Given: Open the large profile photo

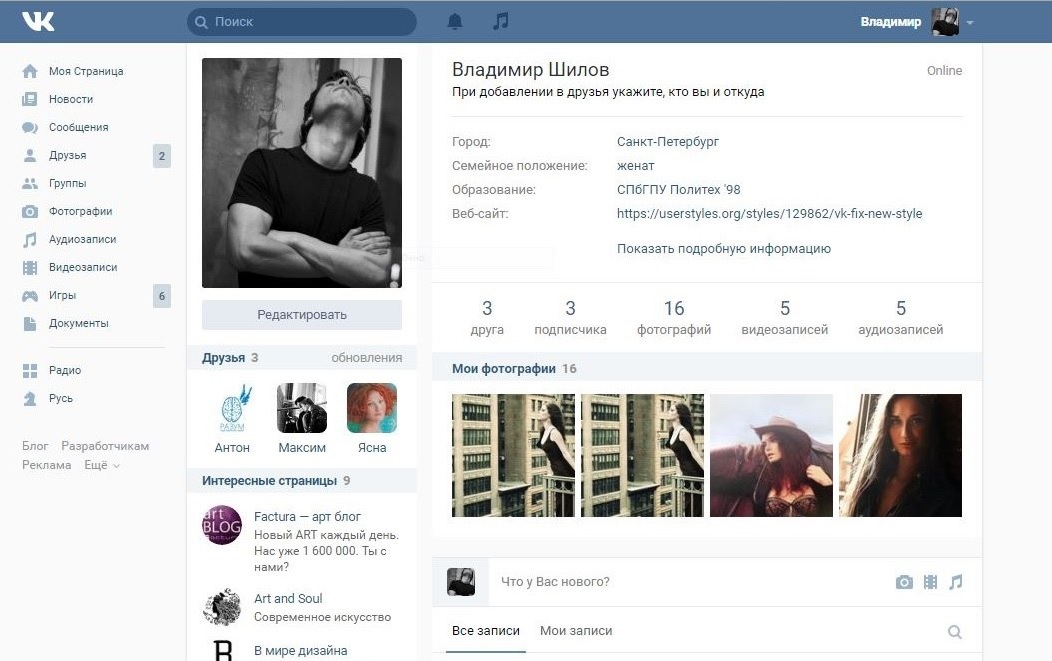Looking at the screenshot, I should click(302, 173).
